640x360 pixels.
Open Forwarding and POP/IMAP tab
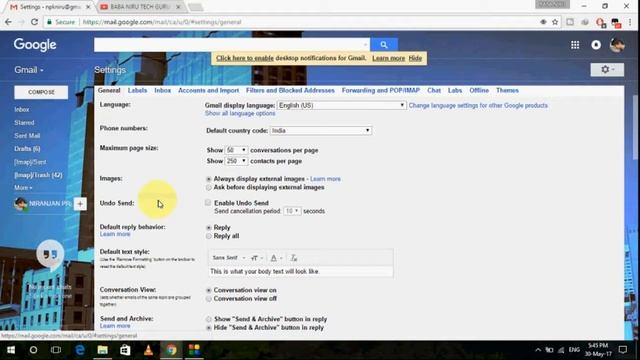[x=381, y=90]
